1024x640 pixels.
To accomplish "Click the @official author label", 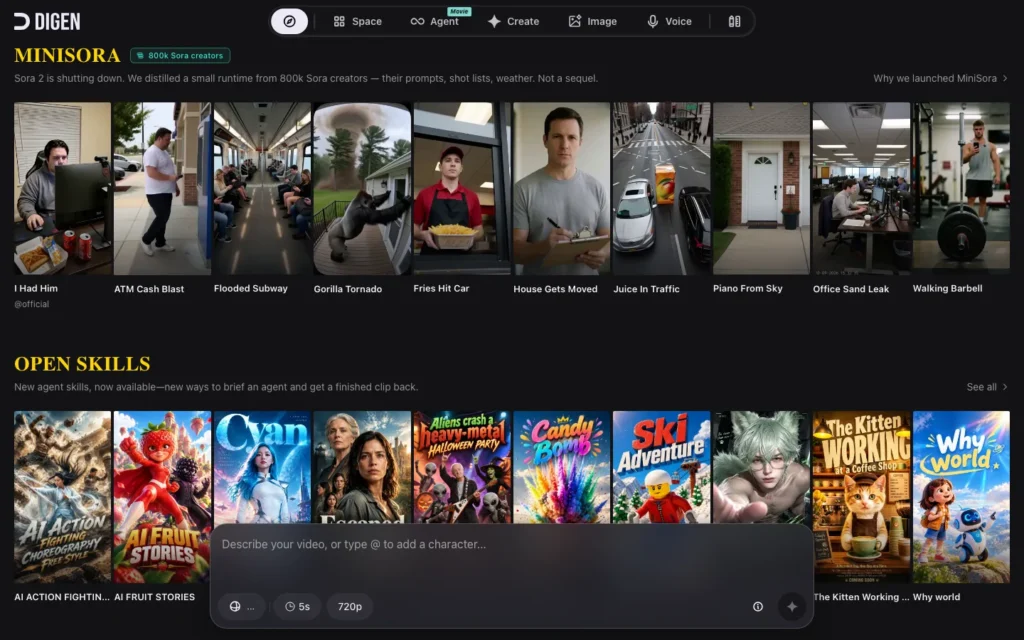I will (31, 304).
